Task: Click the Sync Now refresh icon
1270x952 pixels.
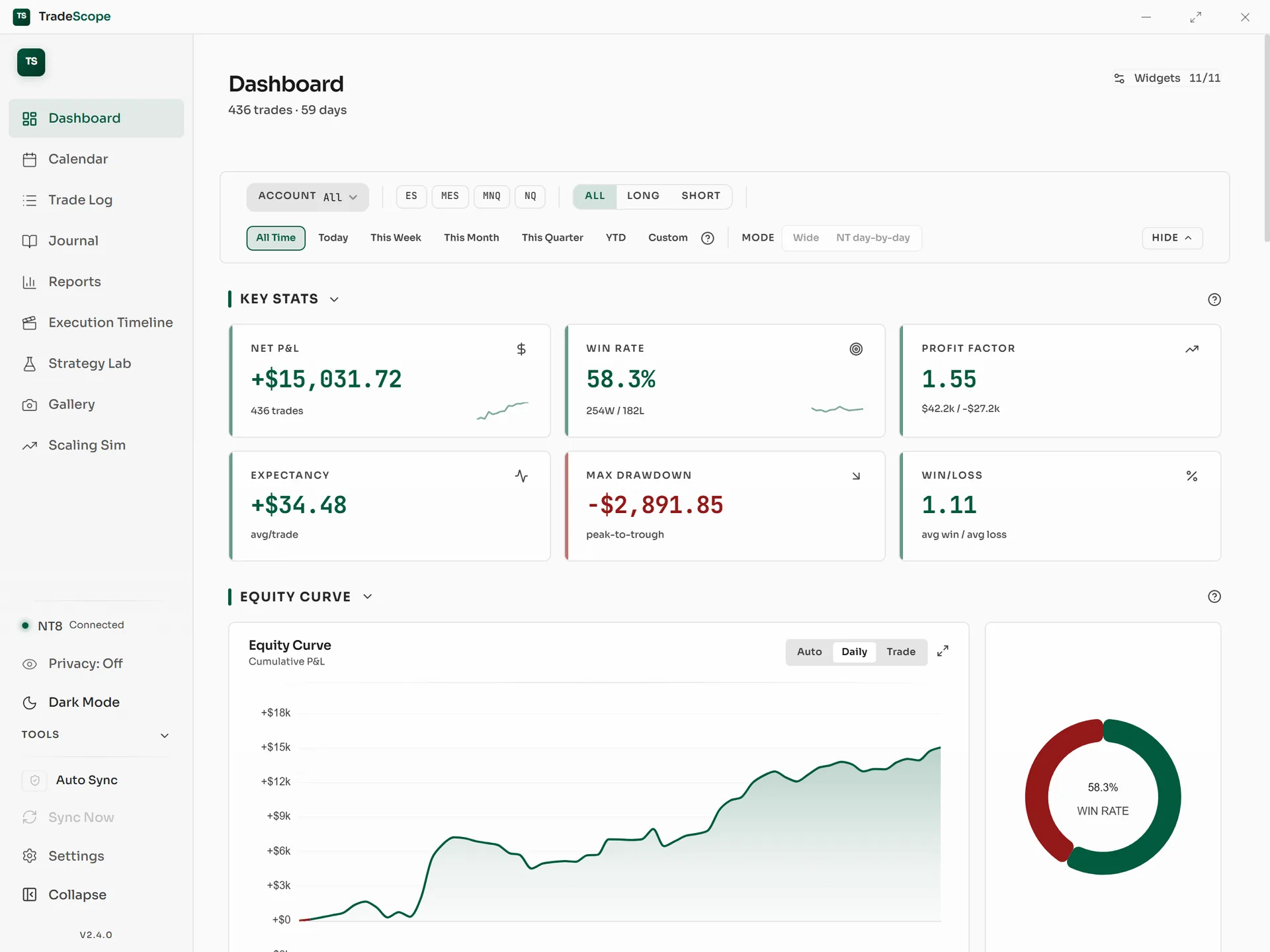Action: click(x=29, y=818)
